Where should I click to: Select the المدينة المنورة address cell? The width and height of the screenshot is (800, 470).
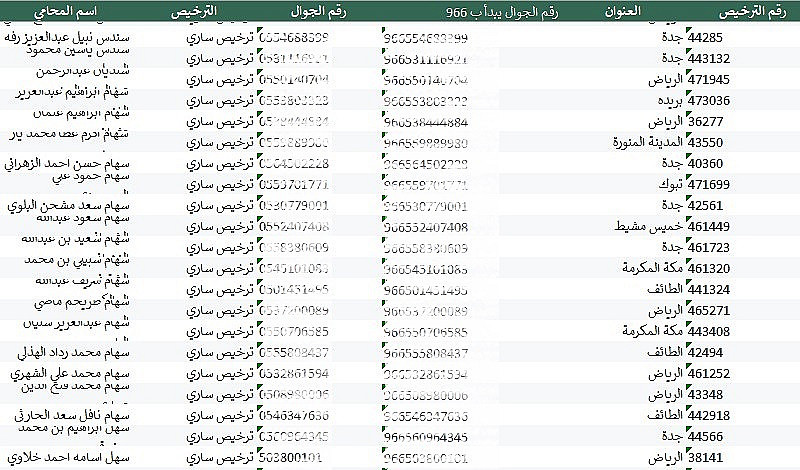coord(647,142)
